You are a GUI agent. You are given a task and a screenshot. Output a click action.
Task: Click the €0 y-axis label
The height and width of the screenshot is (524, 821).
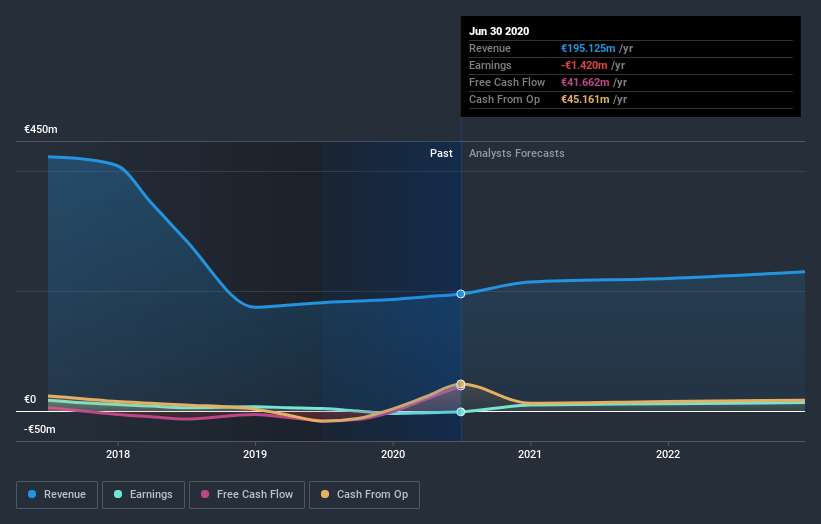tap(30, 399)
